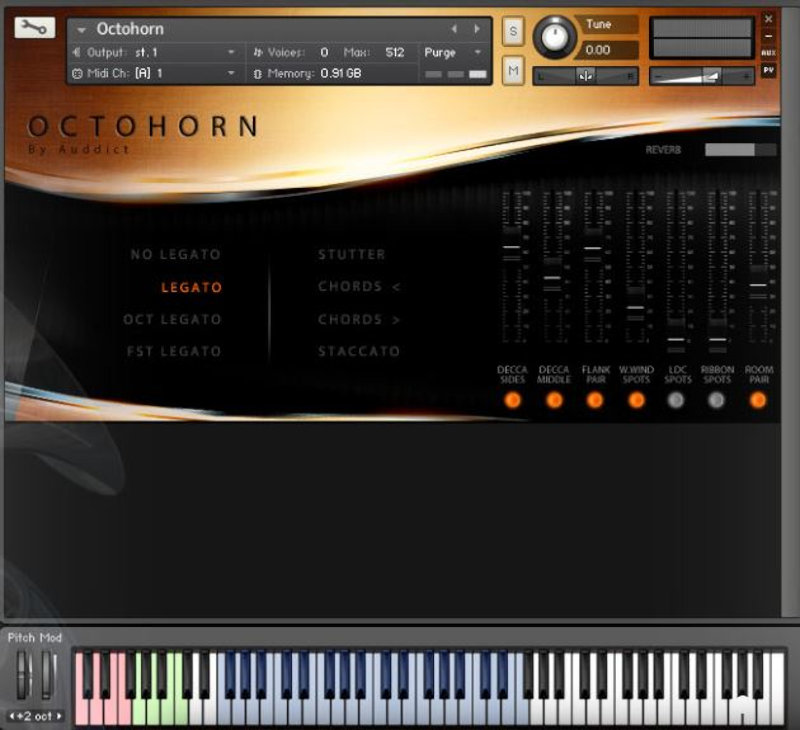Enable LOC SPOTS mic

pyautogui.click(x=677, y=400)
